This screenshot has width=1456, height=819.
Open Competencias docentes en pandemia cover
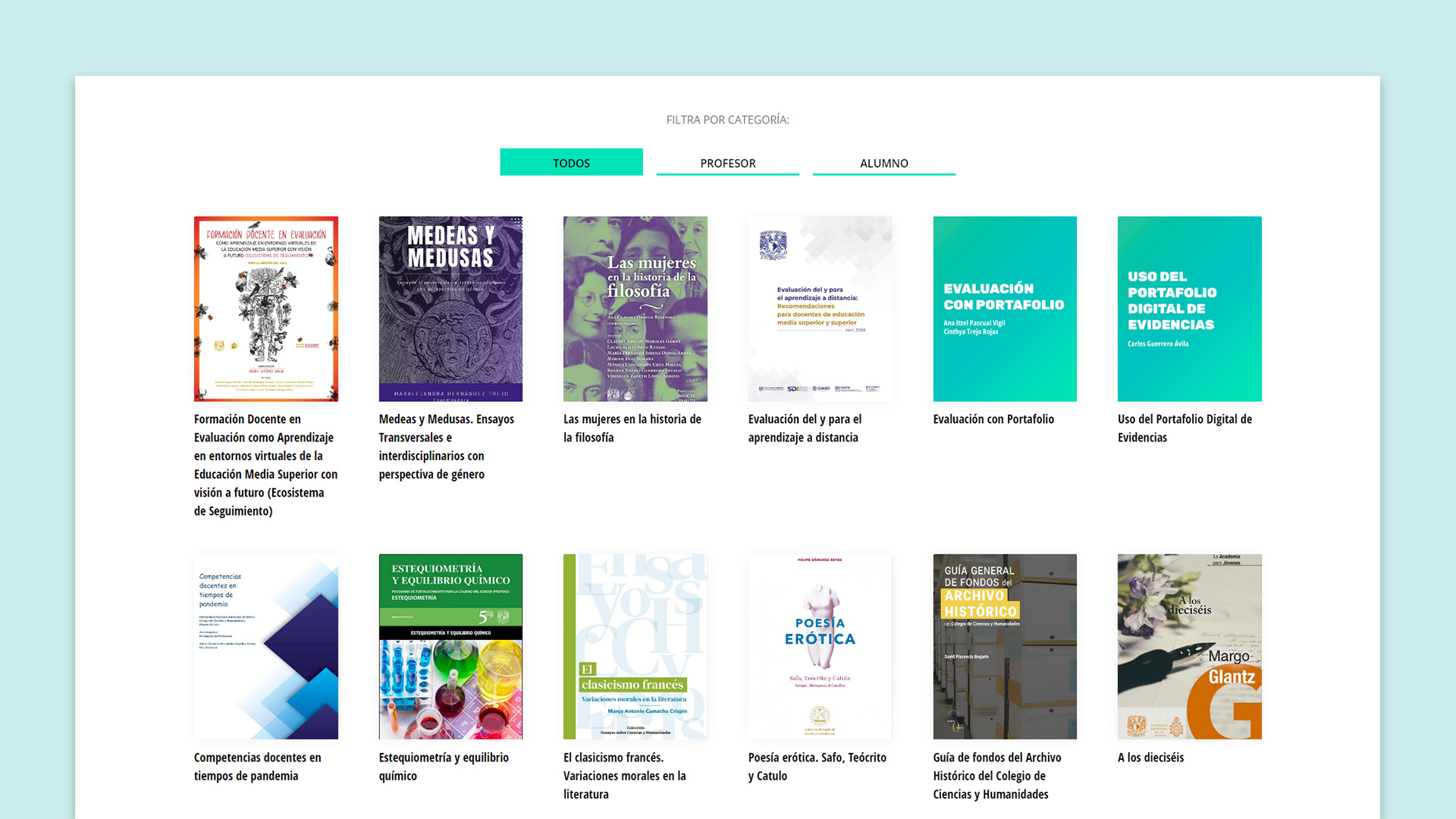pyautogui.click(x=265, y=646)
